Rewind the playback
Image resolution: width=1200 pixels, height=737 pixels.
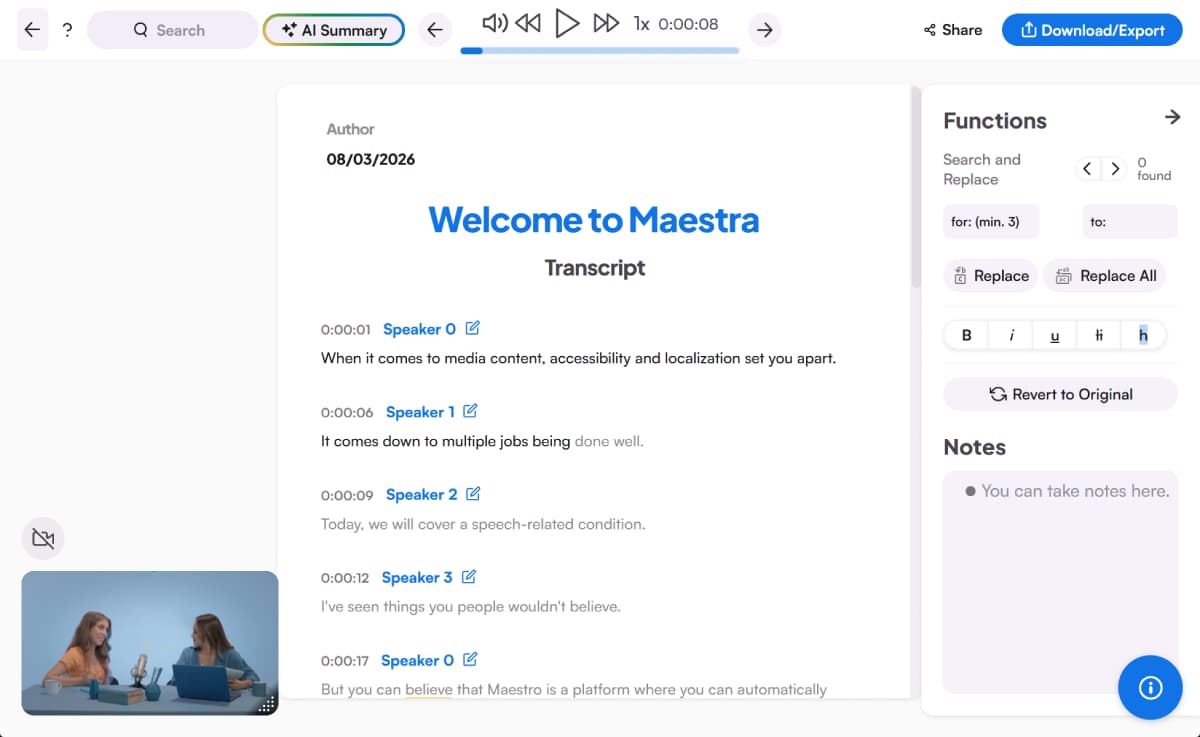click(x=528, y=23)
